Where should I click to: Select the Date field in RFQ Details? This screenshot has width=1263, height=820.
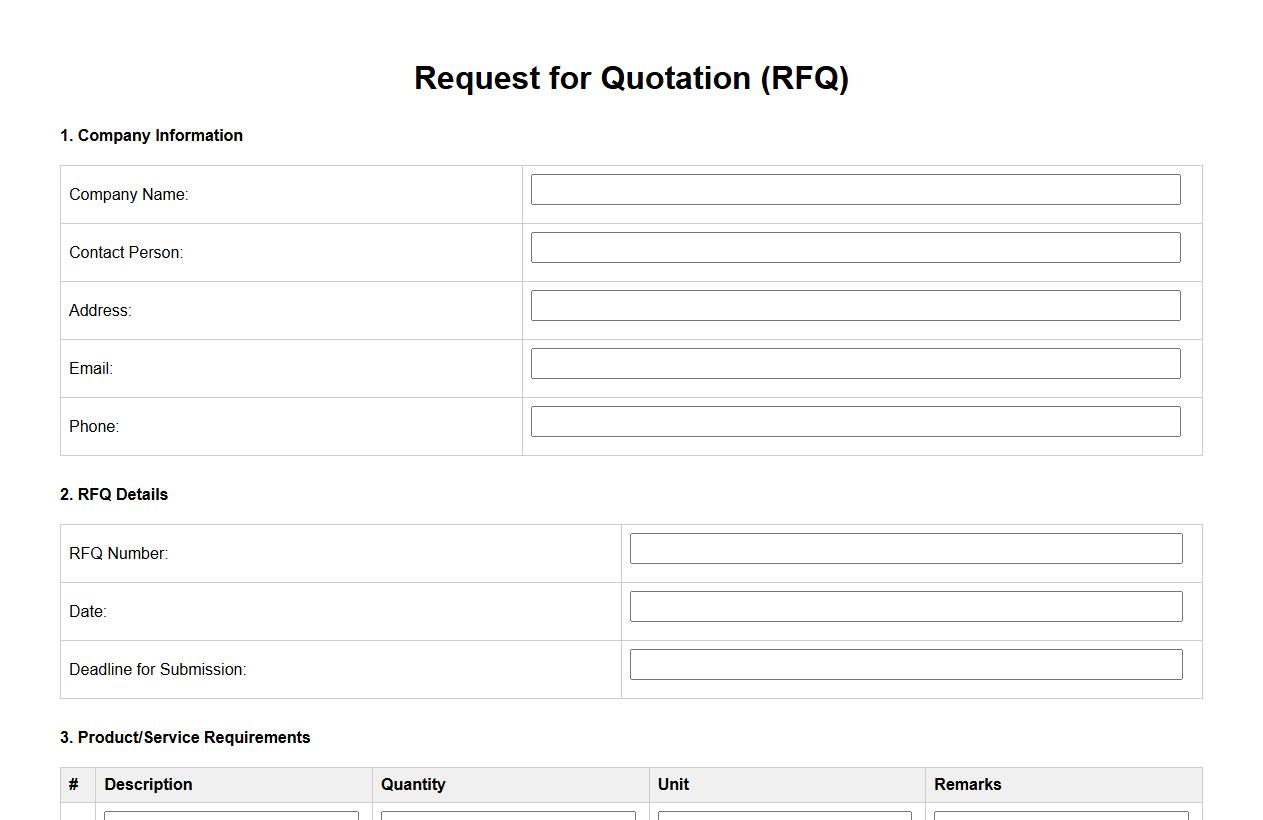tap(905, 607)
